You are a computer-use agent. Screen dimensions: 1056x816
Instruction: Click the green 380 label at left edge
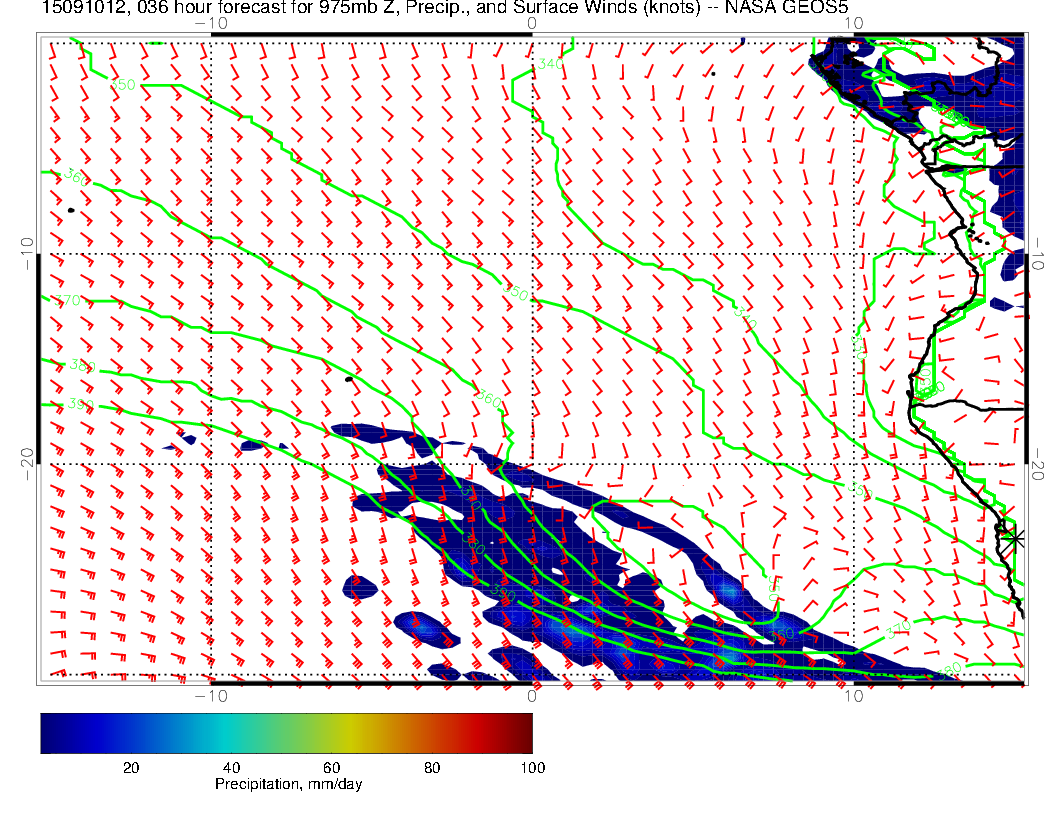point(82,366)
